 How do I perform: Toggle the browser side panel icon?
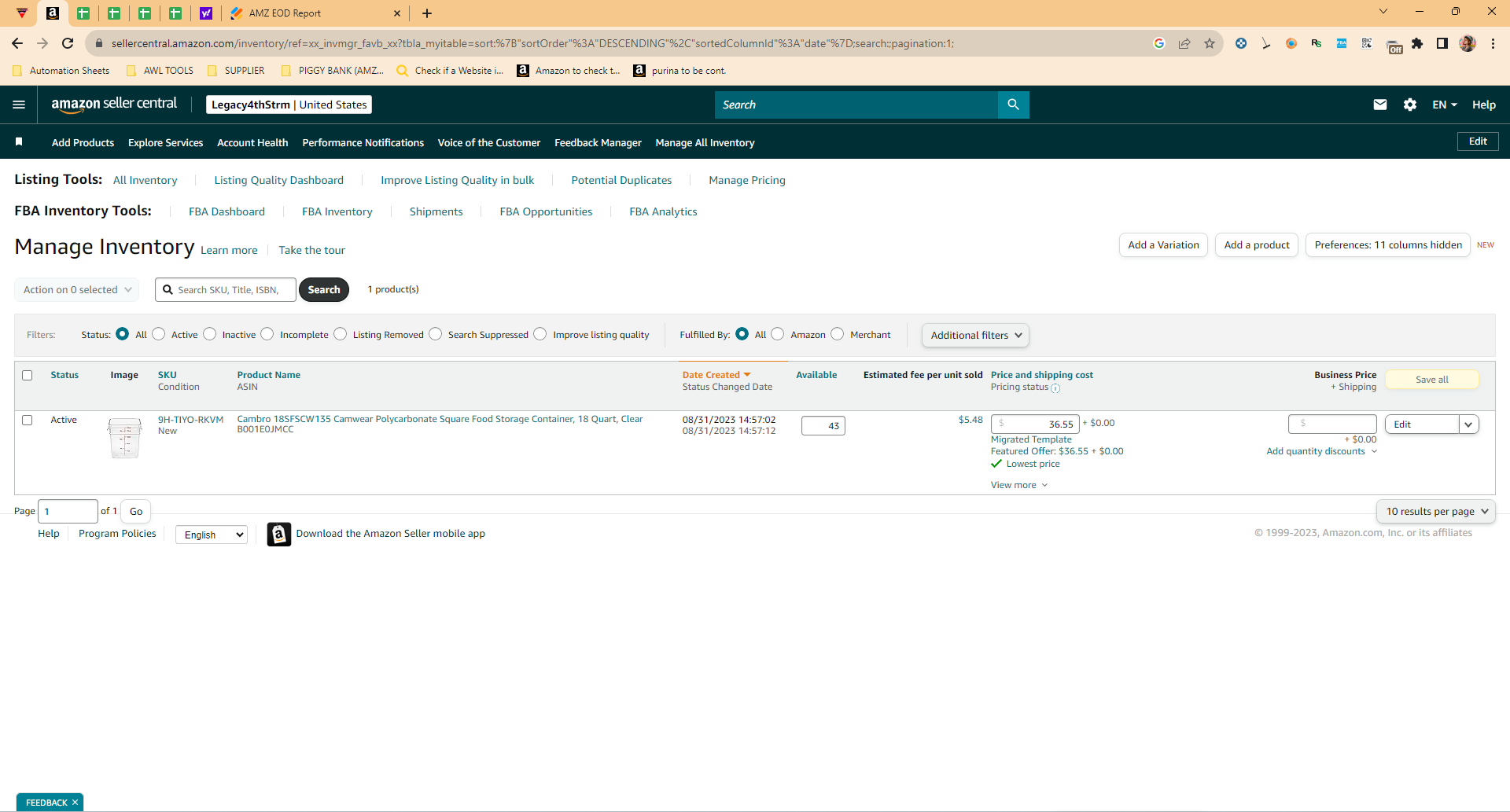point(1442,43)
